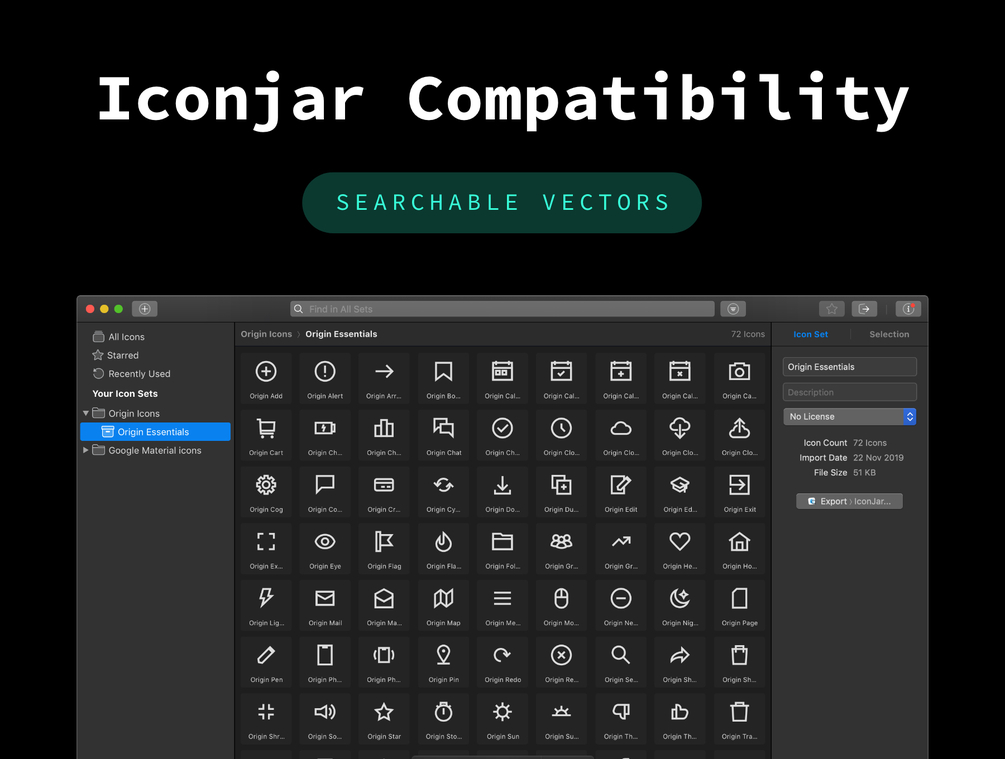This screenshot has width=1005, height=759.
Task: Click the "Your Icon Sets" sidebar heading
Action: pyautogui.click(x=125, y=394)
